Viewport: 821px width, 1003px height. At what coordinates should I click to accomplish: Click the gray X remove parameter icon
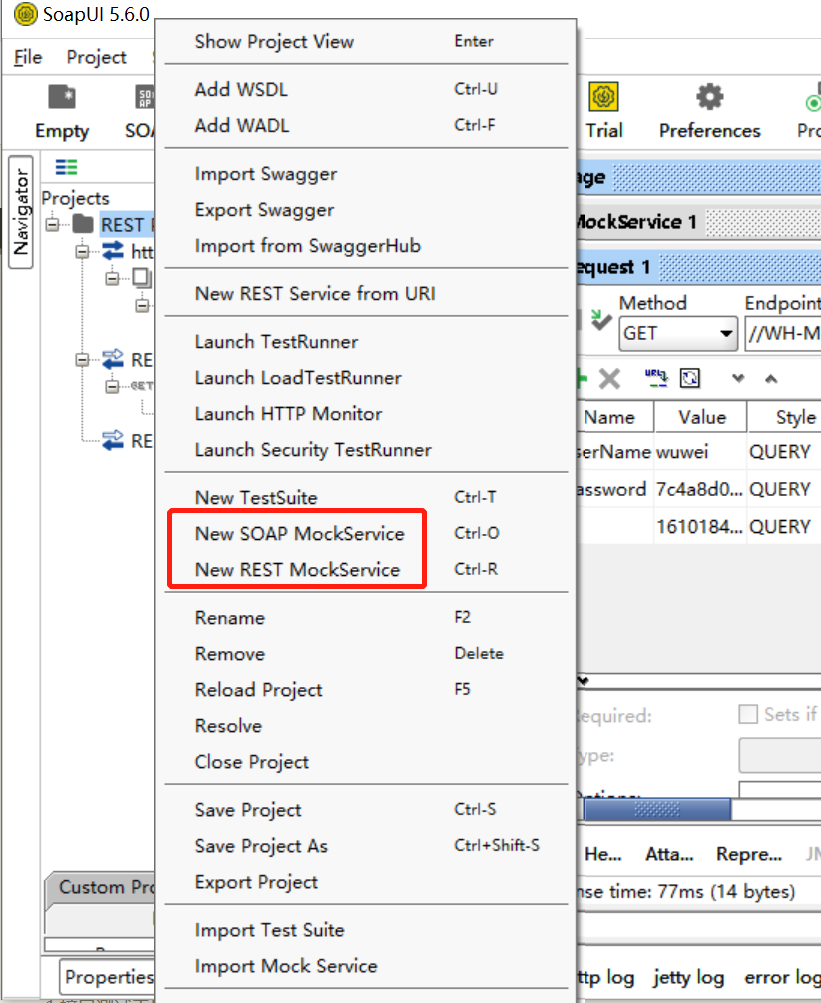point(609,379)
